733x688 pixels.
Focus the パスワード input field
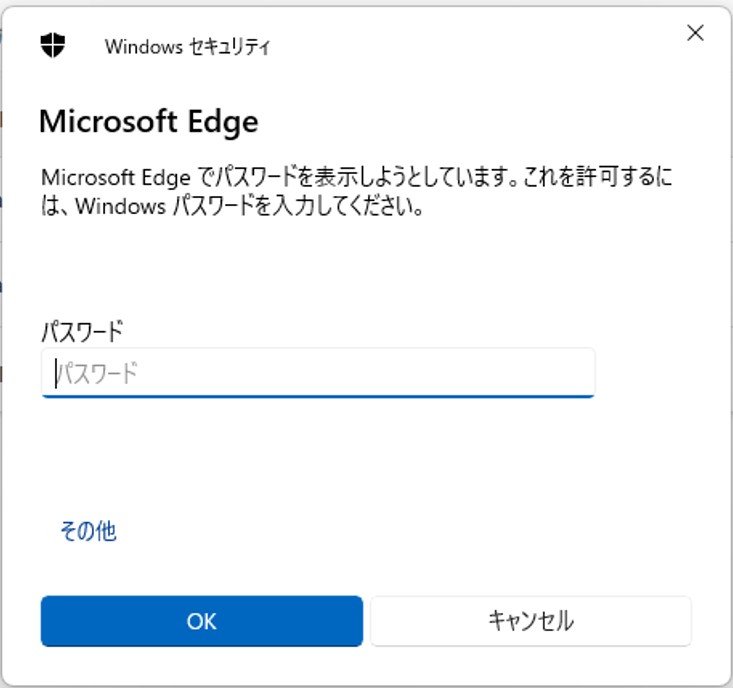(318, 373)
